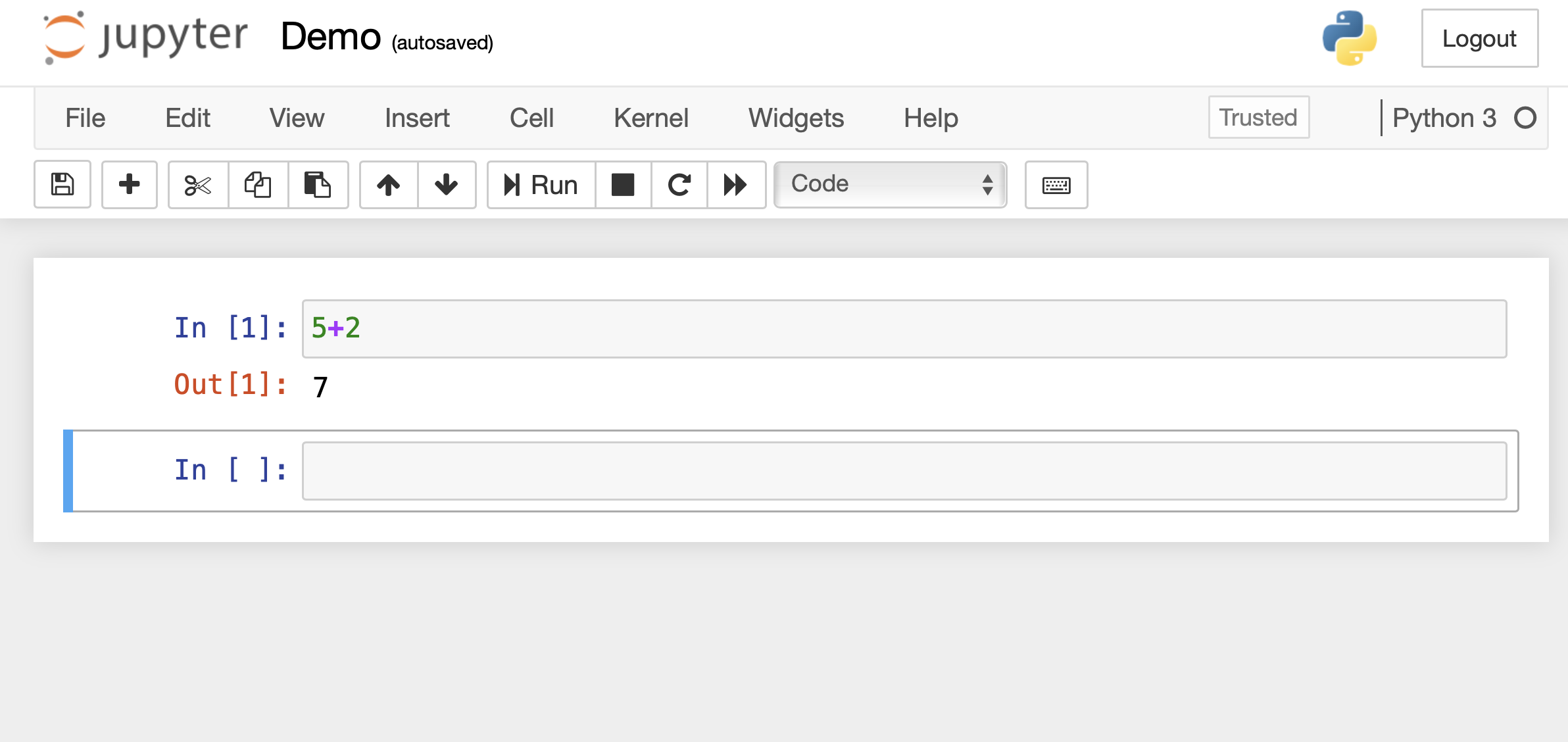Click the Logout button
Viewport: 1568px width, 742px height.
tap(1480, 38)
